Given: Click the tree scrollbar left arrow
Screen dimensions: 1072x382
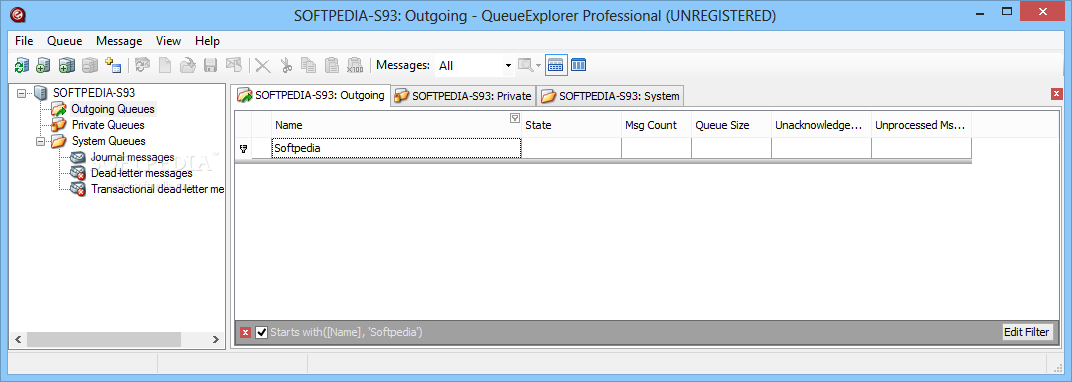Looking at the screenshot, I should pyautogui.click(x=18, y=339).
